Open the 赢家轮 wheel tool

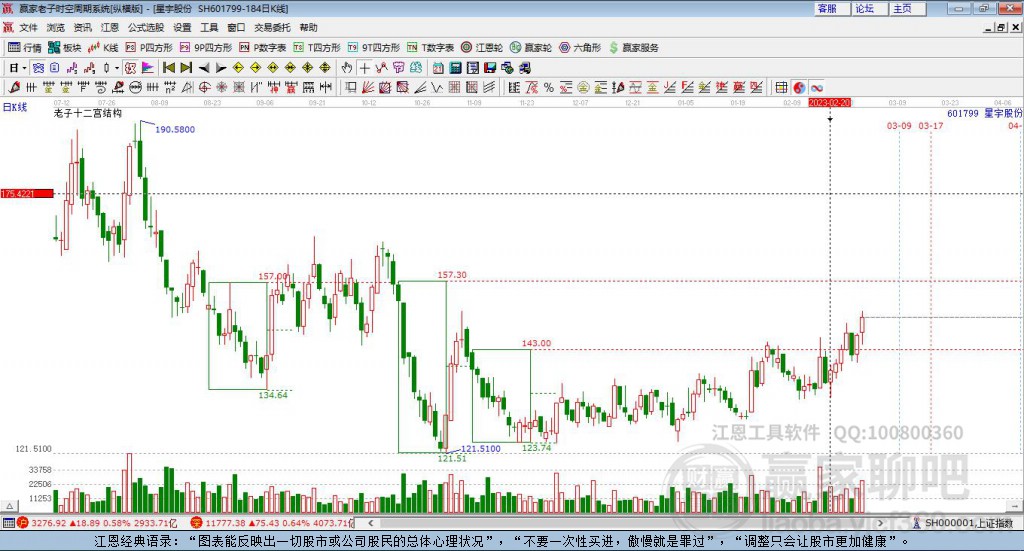(x=531, y=47)
